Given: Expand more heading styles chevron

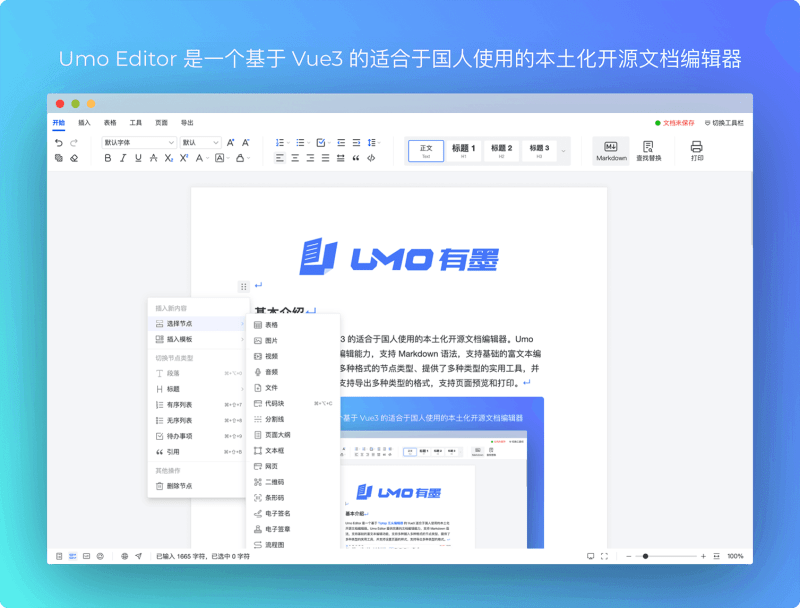Looking at the screenshot, I should [x=563, y=151].
